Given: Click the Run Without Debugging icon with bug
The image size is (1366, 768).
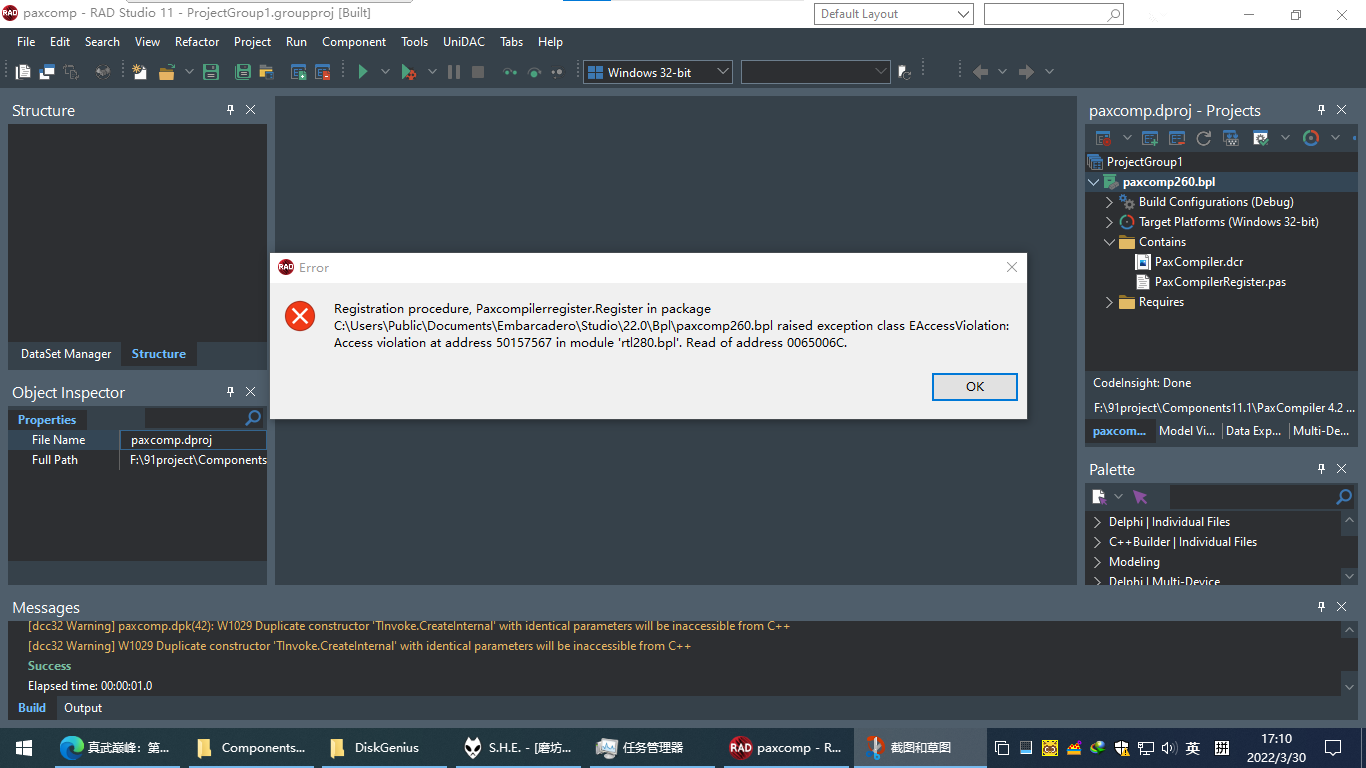Looking at the screenshot, I should pos(408,72).
